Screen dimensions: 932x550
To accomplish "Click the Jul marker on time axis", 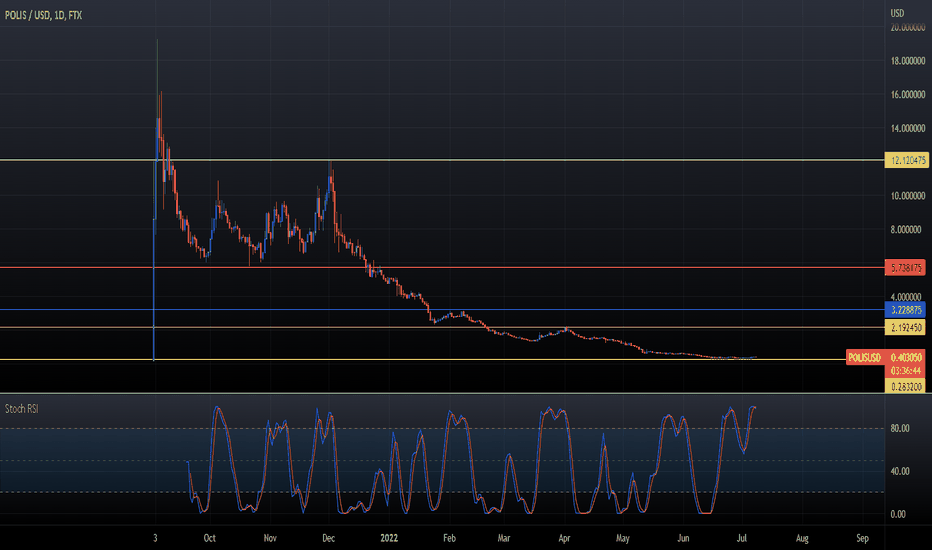I will (x=742, y=538).
